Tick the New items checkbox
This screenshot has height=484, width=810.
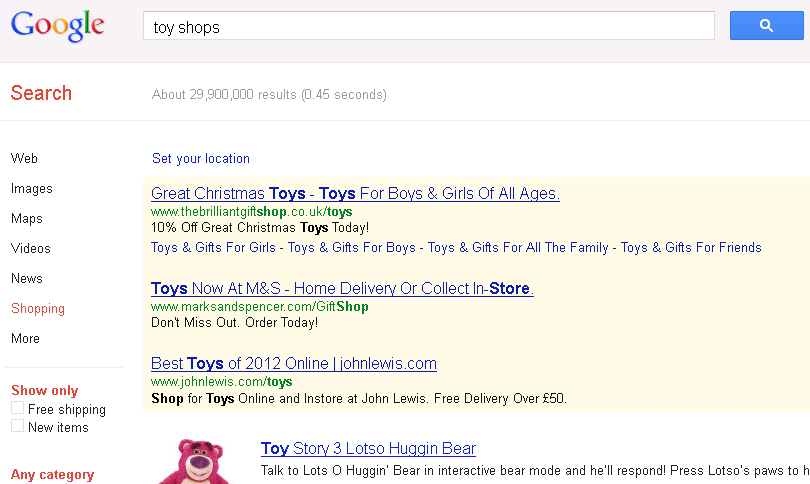18,426
